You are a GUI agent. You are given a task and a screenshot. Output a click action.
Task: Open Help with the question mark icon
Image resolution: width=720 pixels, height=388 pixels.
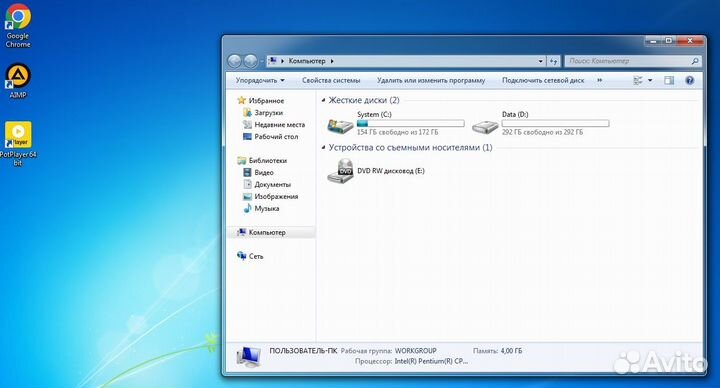tap(689, 80)
